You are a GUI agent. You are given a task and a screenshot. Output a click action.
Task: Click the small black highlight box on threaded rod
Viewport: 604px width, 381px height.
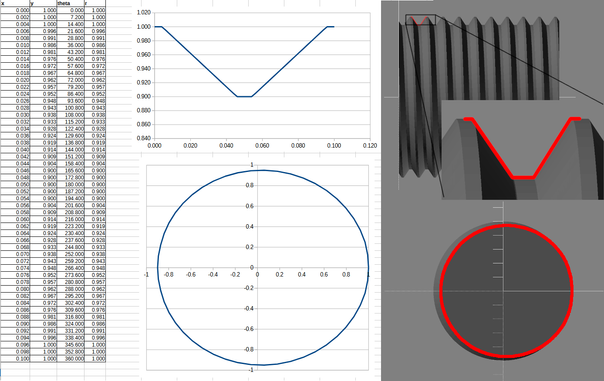pos(420,20)
